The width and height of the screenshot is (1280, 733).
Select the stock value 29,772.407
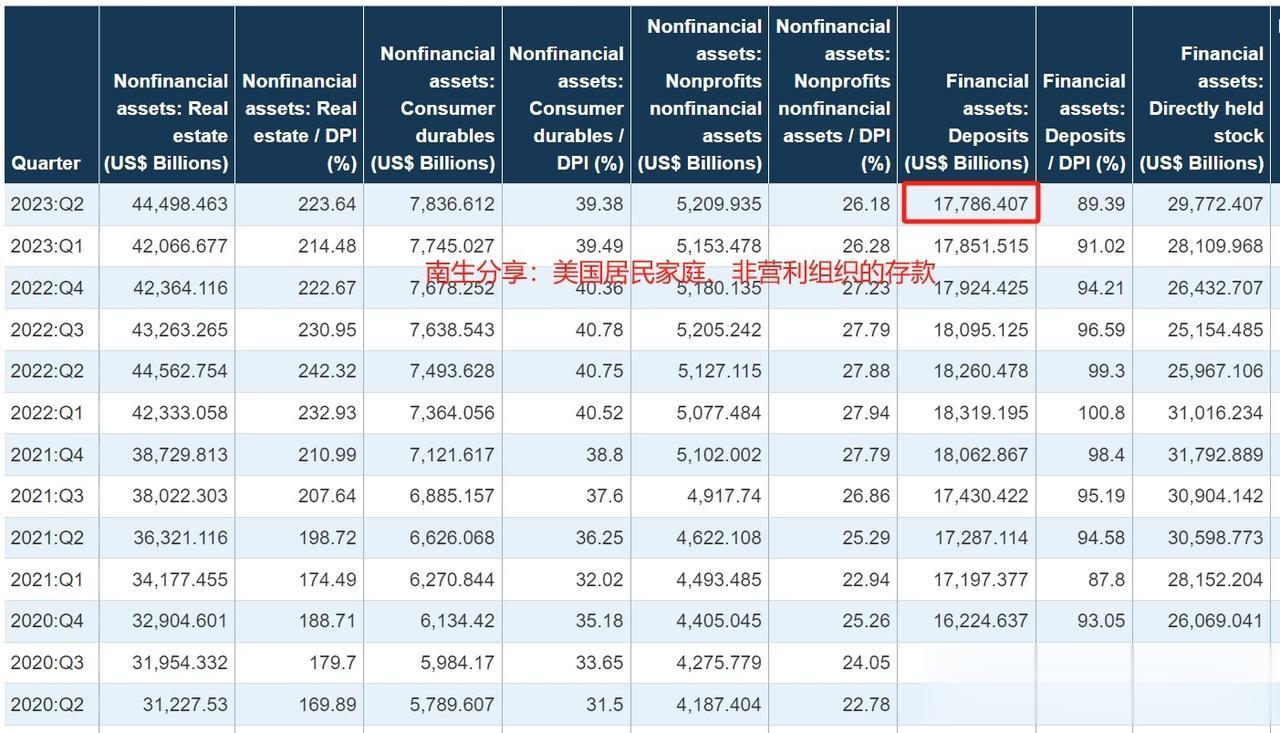[1215, 204]
